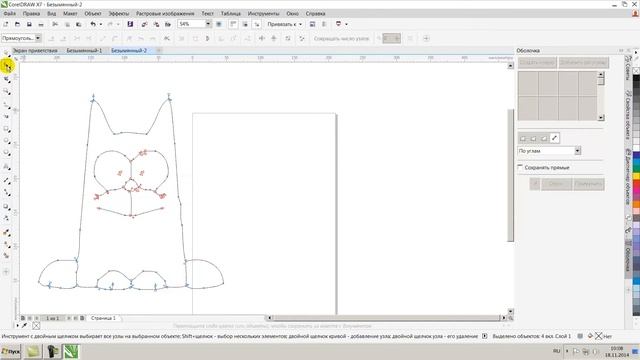Select the Rectangle tool in toolbox
This screenshot has width=640, height=360.
(x=7, y=129)
